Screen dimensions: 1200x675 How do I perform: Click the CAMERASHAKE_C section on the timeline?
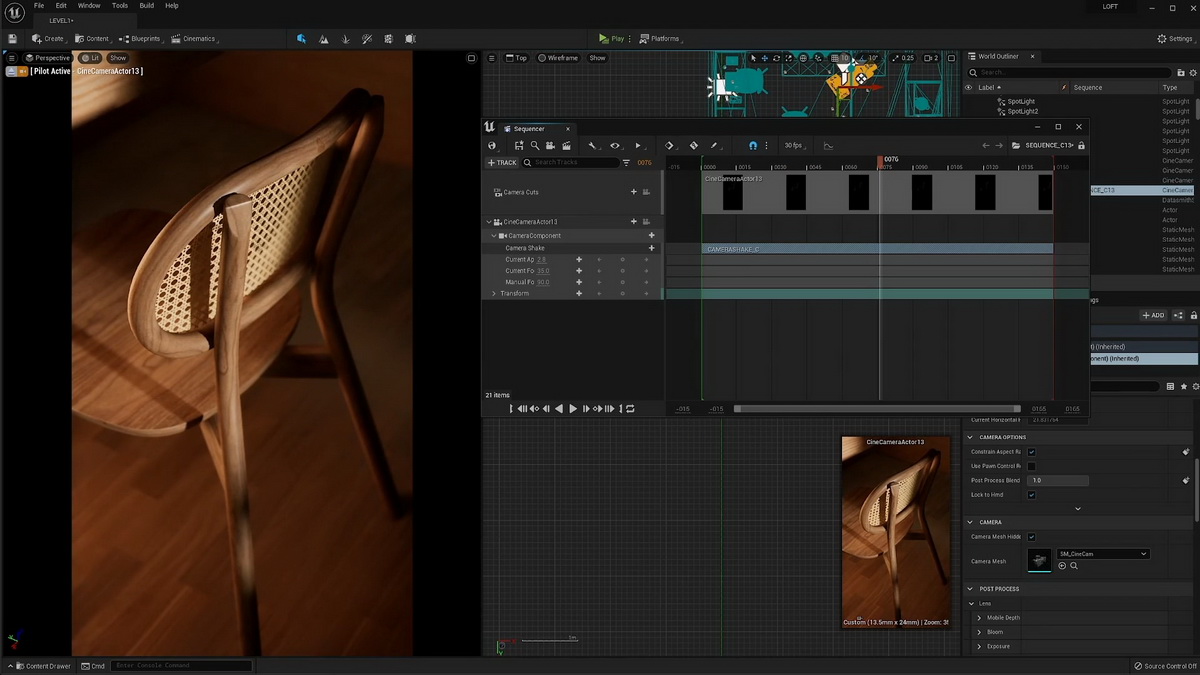coord(877,249)
